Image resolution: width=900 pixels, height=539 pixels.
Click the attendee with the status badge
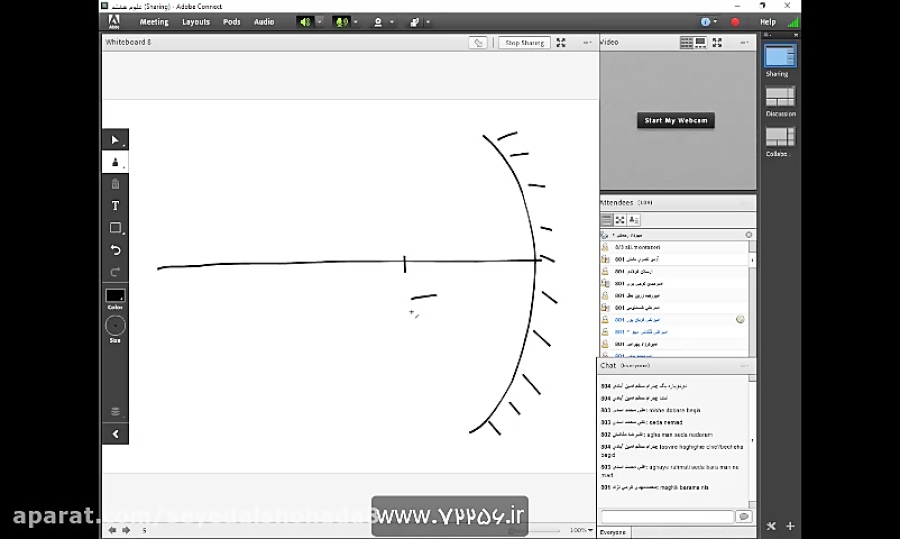point(674,319)
